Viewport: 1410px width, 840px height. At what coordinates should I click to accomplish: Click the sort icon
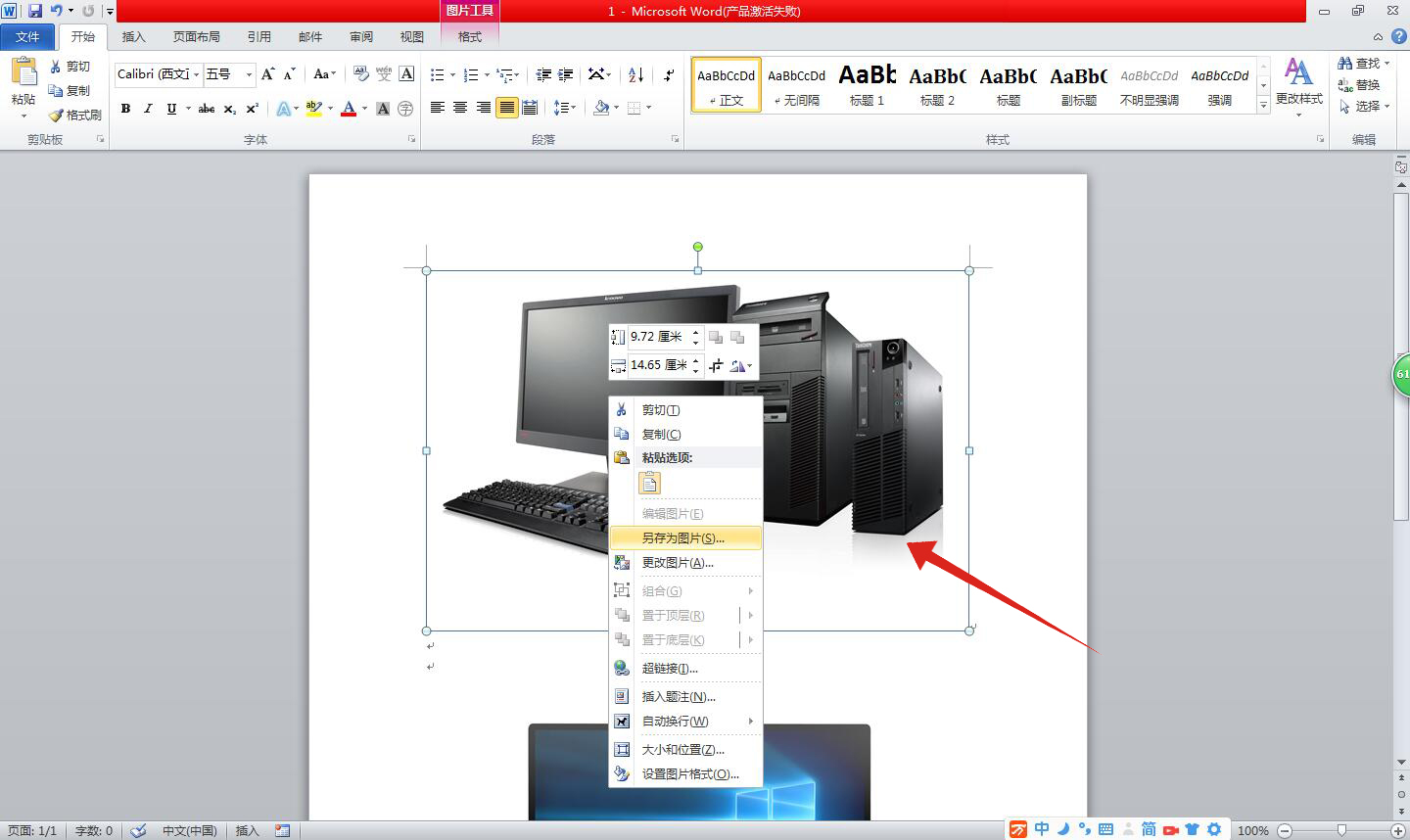point(635,74)
